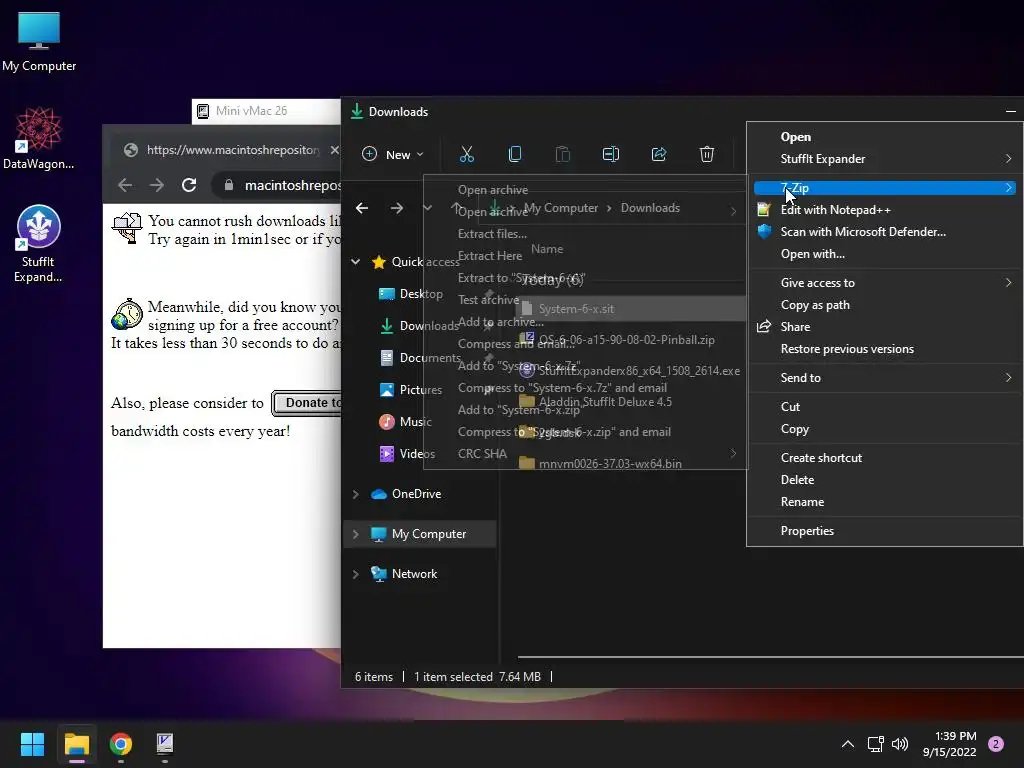Choose Restore previous versions
The height and width of the screenshot is (768, 1024).
pyautogui.click(x=884, y=349)
